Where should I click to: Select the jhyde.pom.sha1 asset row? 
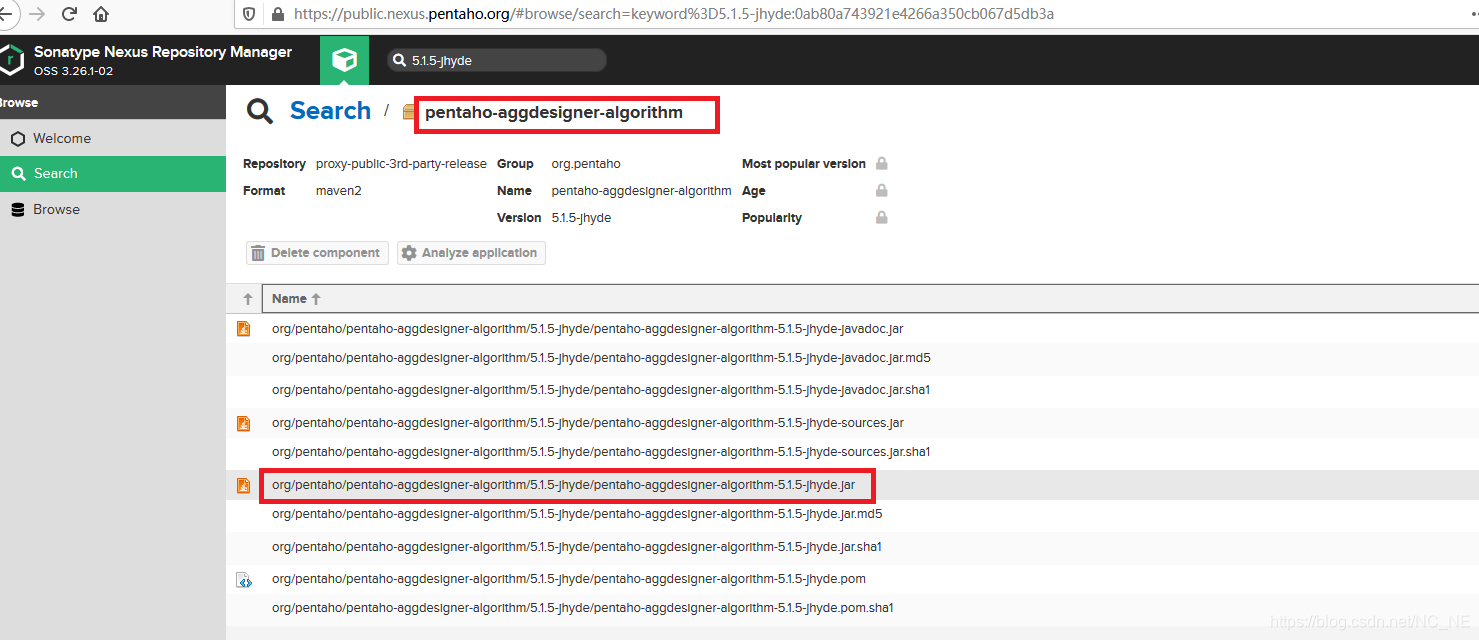pyautogui.click(x=852, y=608)
